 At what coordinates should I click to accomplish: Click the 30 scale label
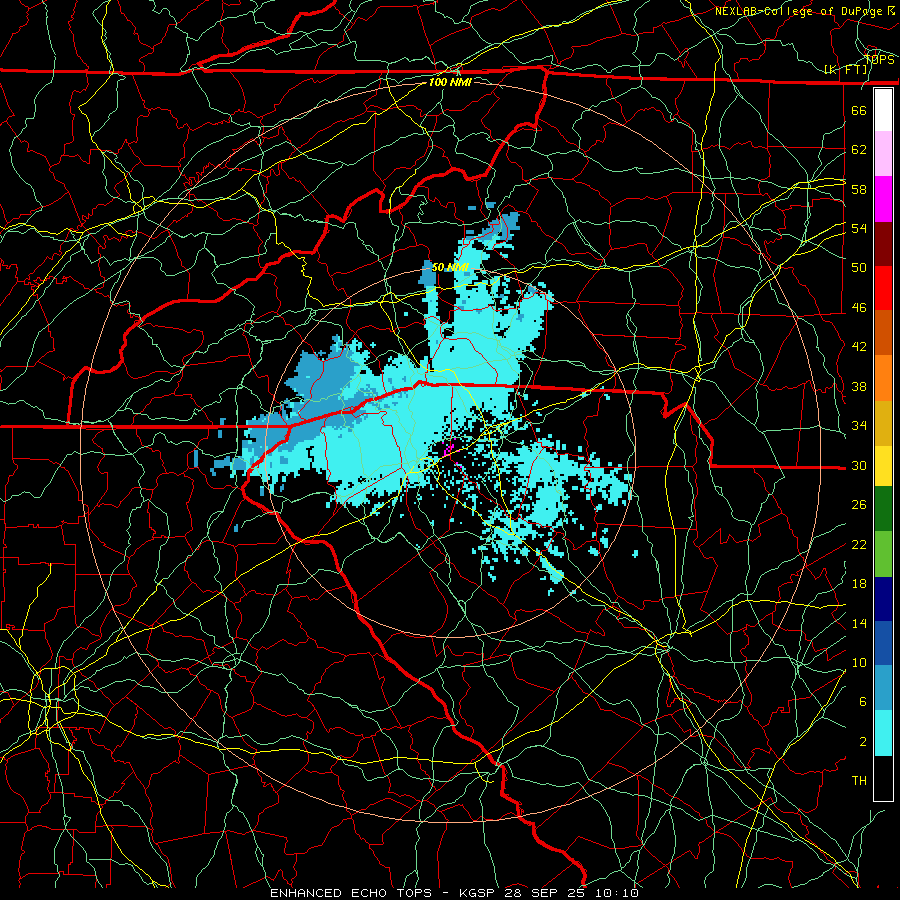coord(859,465)
